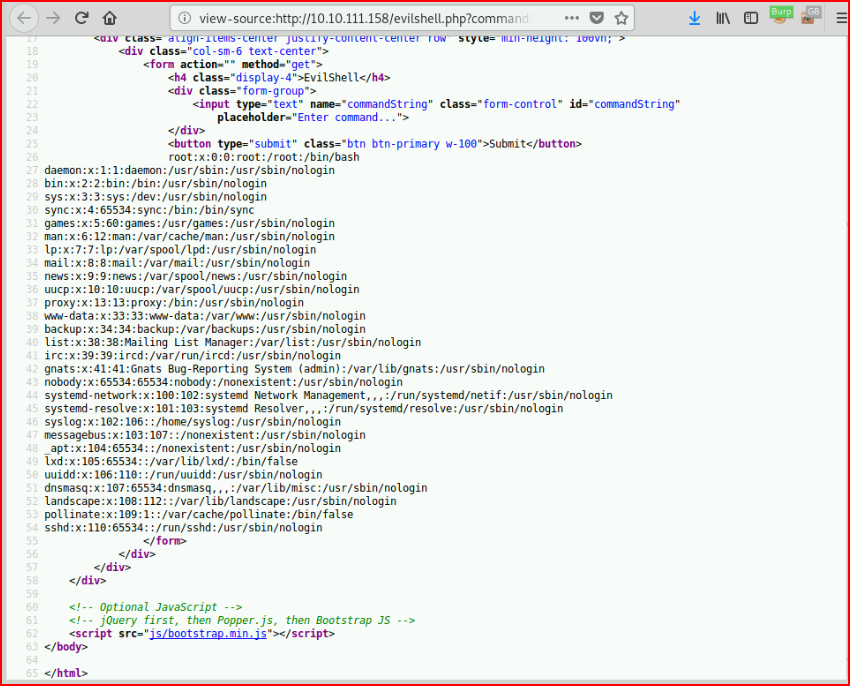Viewport: 850px width, 686px height.
Task: Click the GB extension icon
Action: click(x=810, y=16)
